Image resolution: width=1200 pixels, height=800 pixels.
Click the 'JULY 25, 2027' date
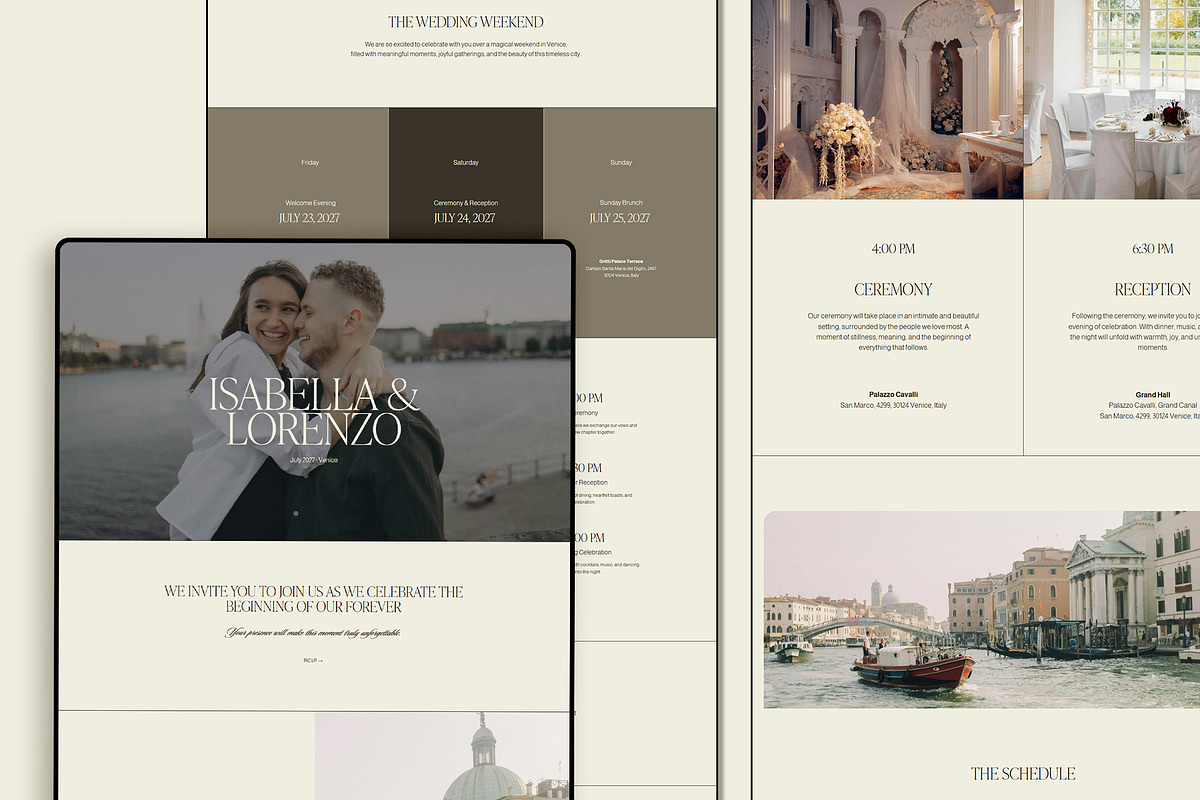(620, 218)
